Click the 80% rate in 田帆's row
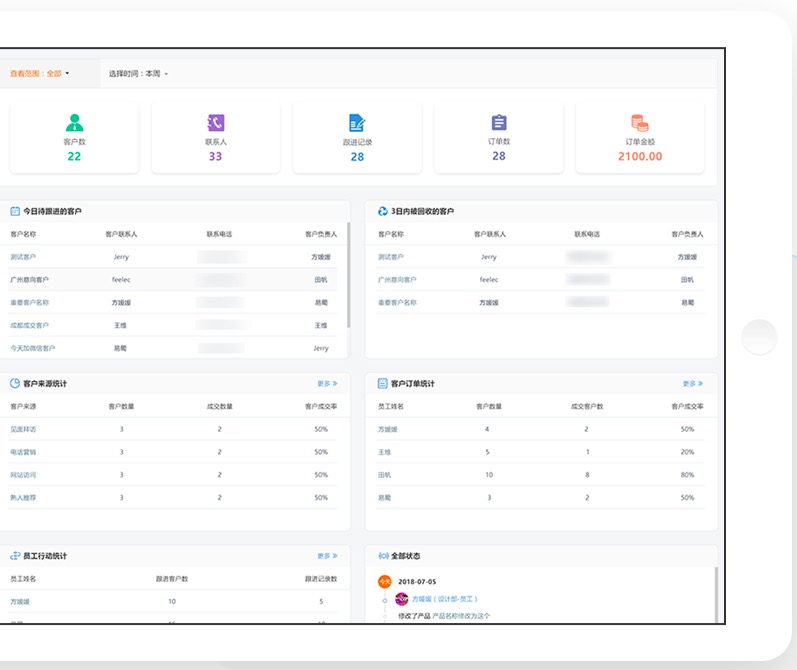The width and height of the screenshot is (797, 670). coord(687,475)
